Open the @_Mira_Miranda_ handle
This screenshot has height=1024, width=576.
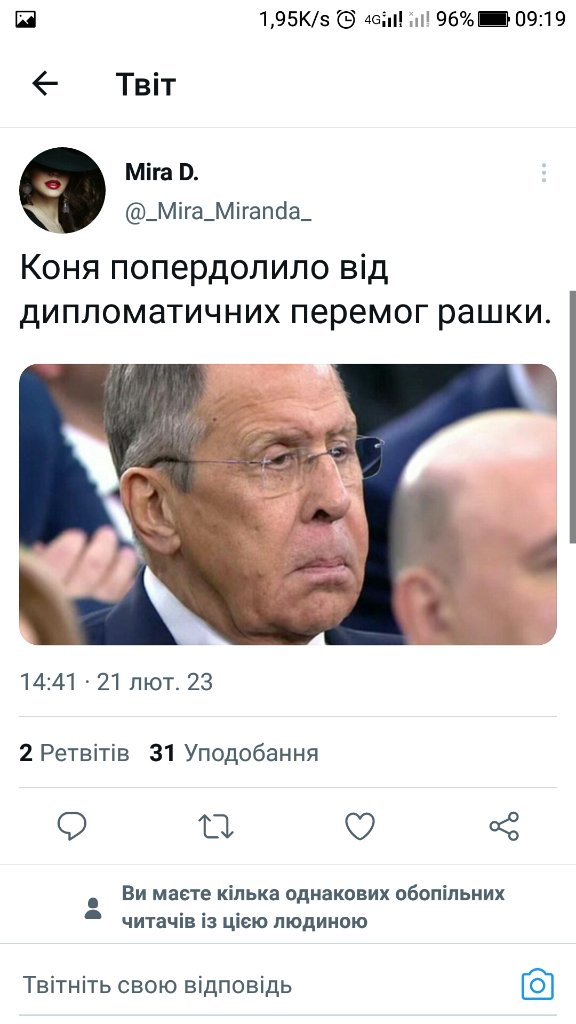218,212
